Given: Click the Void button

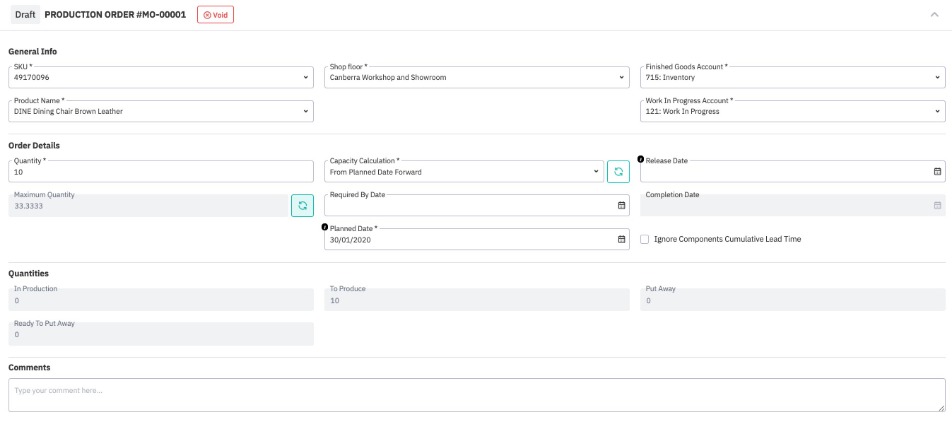Looking at the screenshot, I should (215, 15).
